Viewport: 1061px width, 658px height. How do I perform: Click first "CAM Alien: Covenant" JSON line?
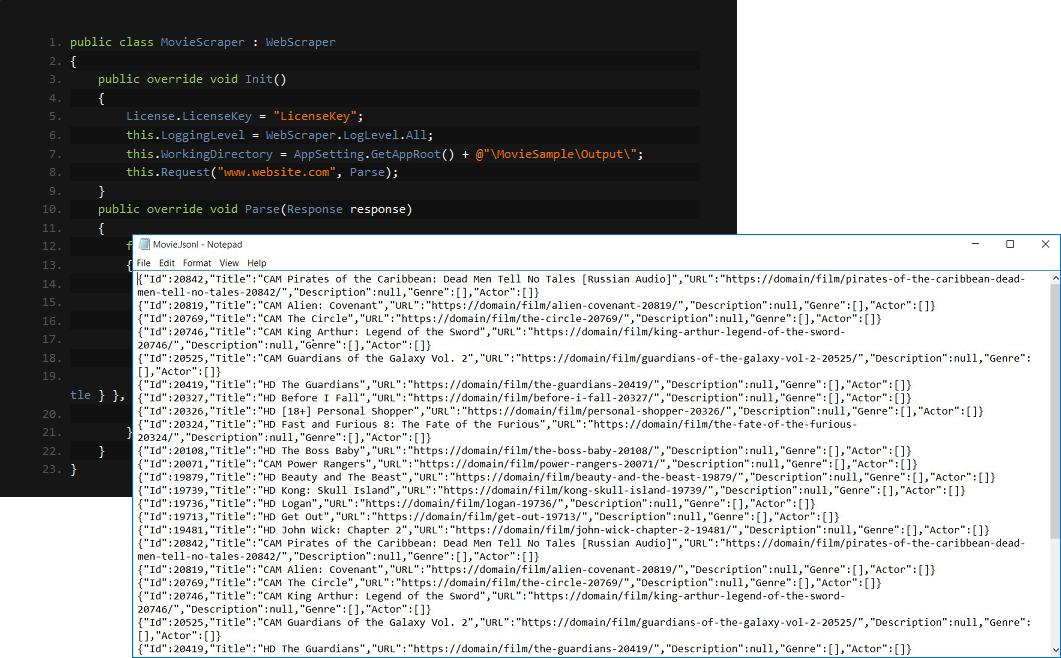(537, 305)
